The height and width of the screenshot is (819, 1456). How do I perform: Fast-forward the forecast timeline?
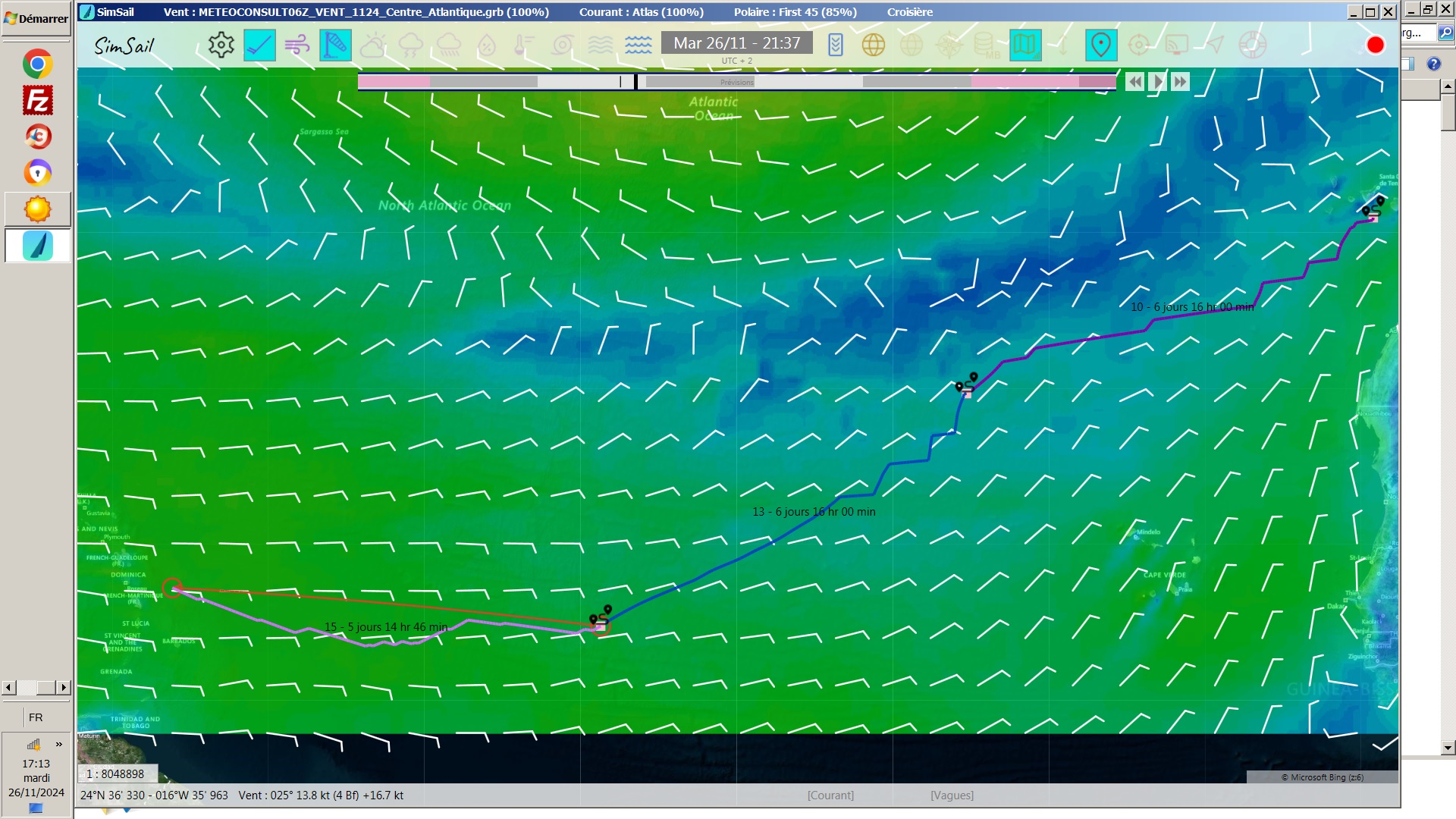click(x=1180, y=82)
